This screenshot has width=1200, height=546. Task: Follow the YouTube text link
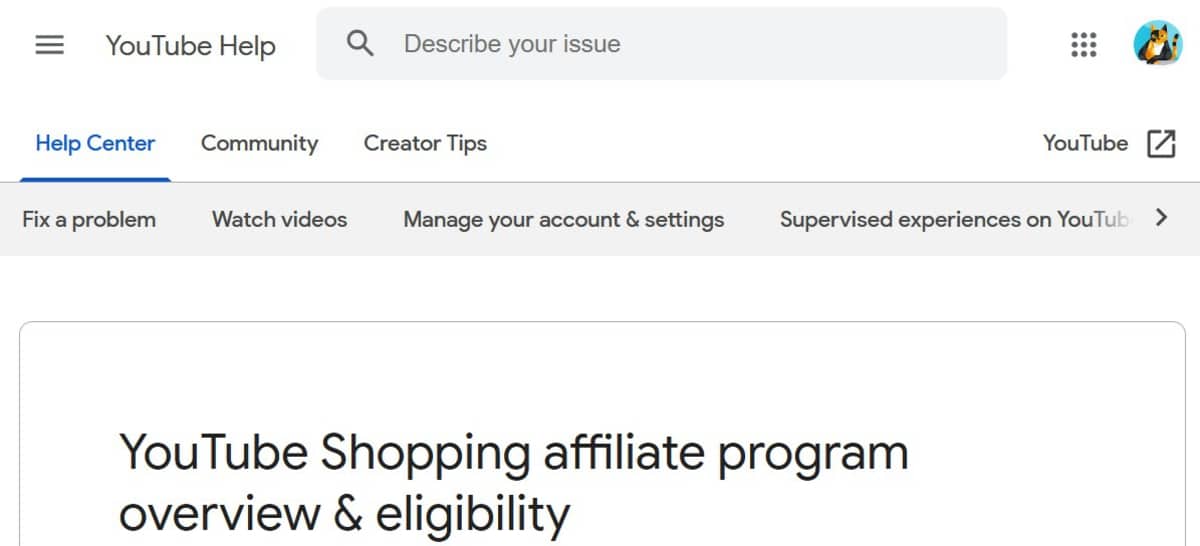pyautogui.click(x=1085, y=143)
